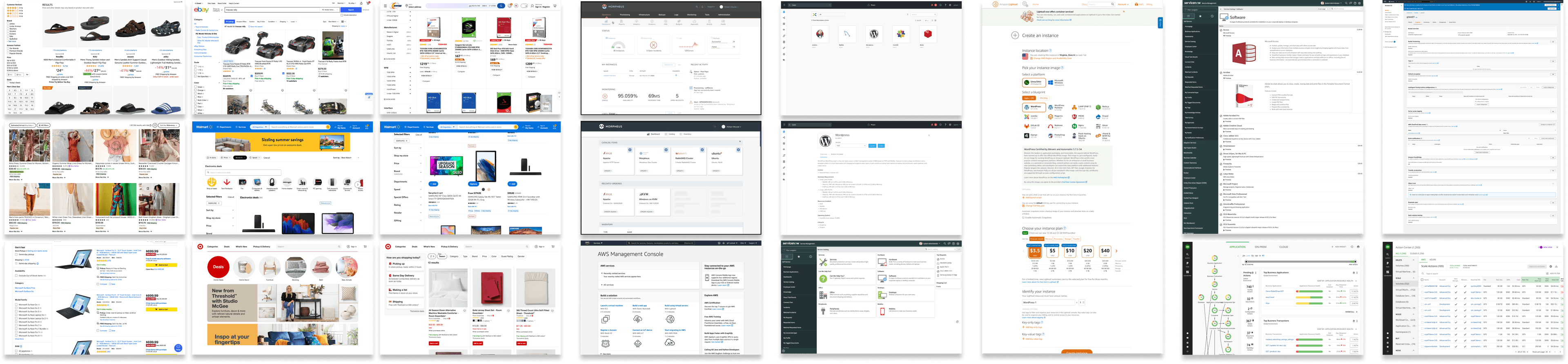The image size is (1568, 364).
Task: Show more plans with the Lightsail plan arrow
Action: pos(1117,251)
